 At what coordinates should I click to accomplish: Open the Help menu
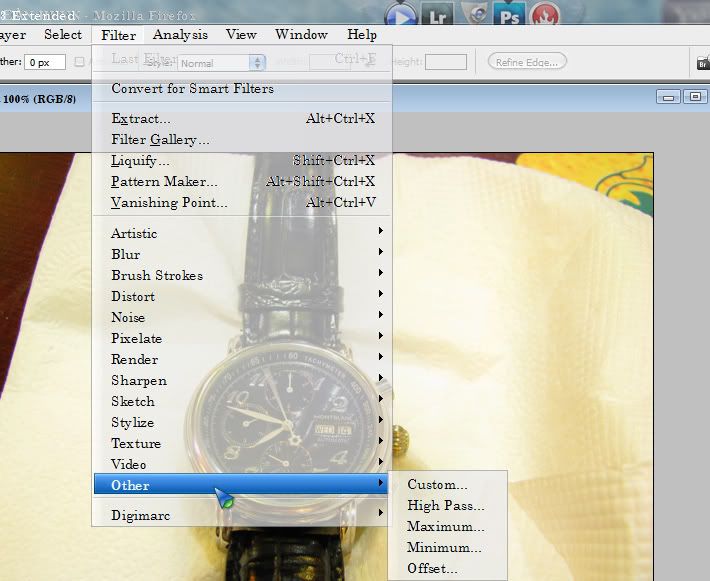click(x=362, y=35)
